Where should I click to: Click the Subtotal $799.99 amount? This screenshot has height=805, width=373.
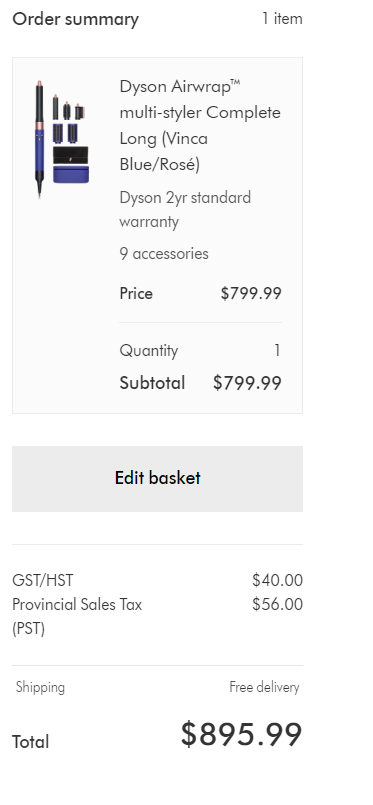pos(247,383)
